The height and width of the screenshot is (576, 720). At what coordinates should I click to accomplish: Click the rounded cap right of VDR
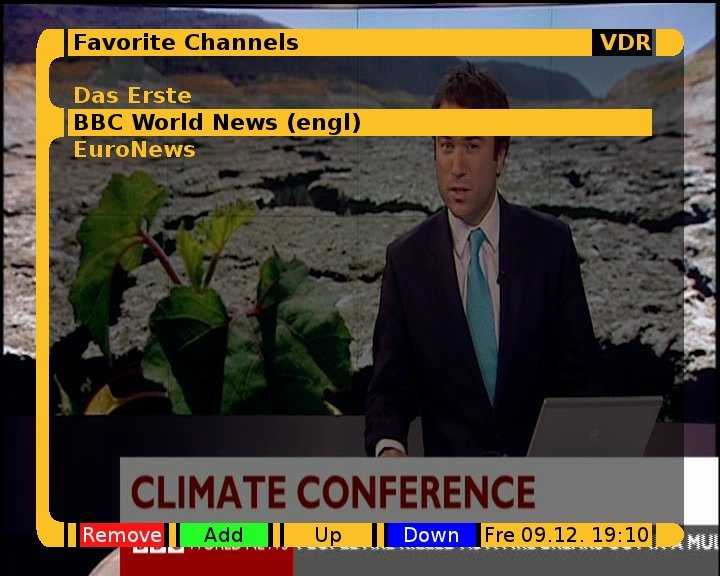point(670,42)
